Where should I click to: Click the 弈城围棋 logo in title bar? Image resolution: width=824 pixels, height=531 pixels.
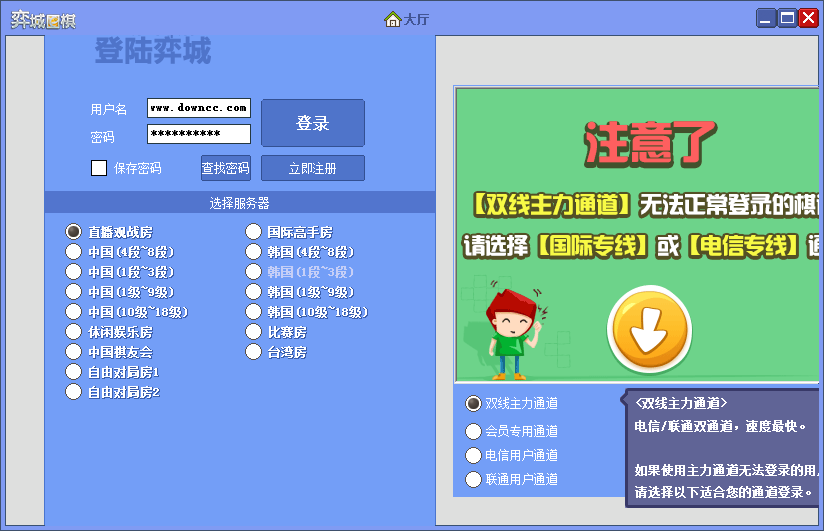coord(43,19)
